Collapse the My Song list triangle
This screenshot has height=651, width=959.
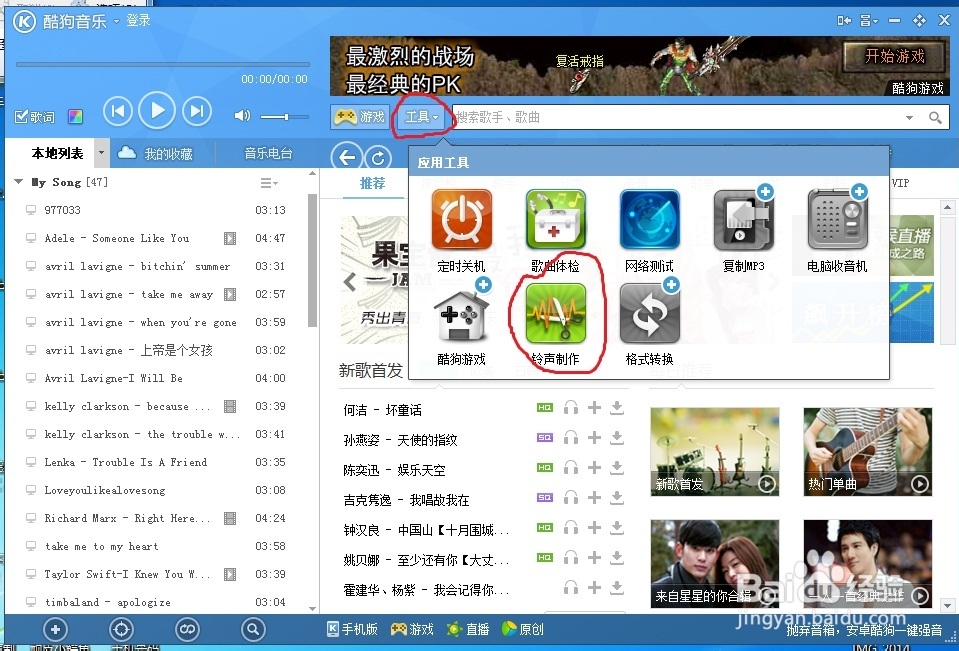point(19,182)
